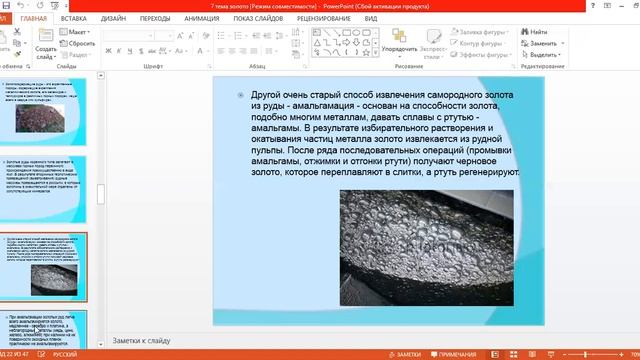Click the Undo arrow in quick access toolbar
640x360 pixels.
point(20,6)
